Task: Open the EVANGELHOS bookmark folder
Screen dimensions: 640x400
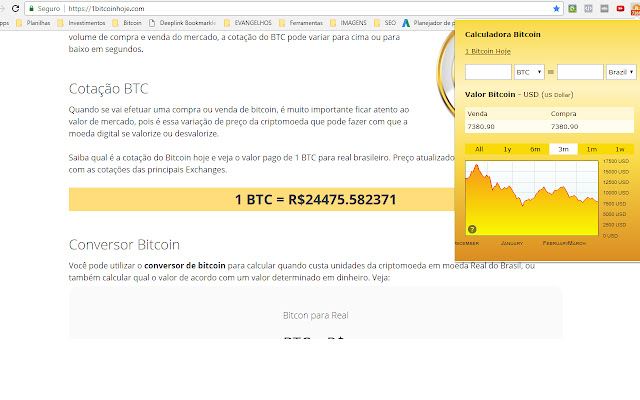Action: 247,23
